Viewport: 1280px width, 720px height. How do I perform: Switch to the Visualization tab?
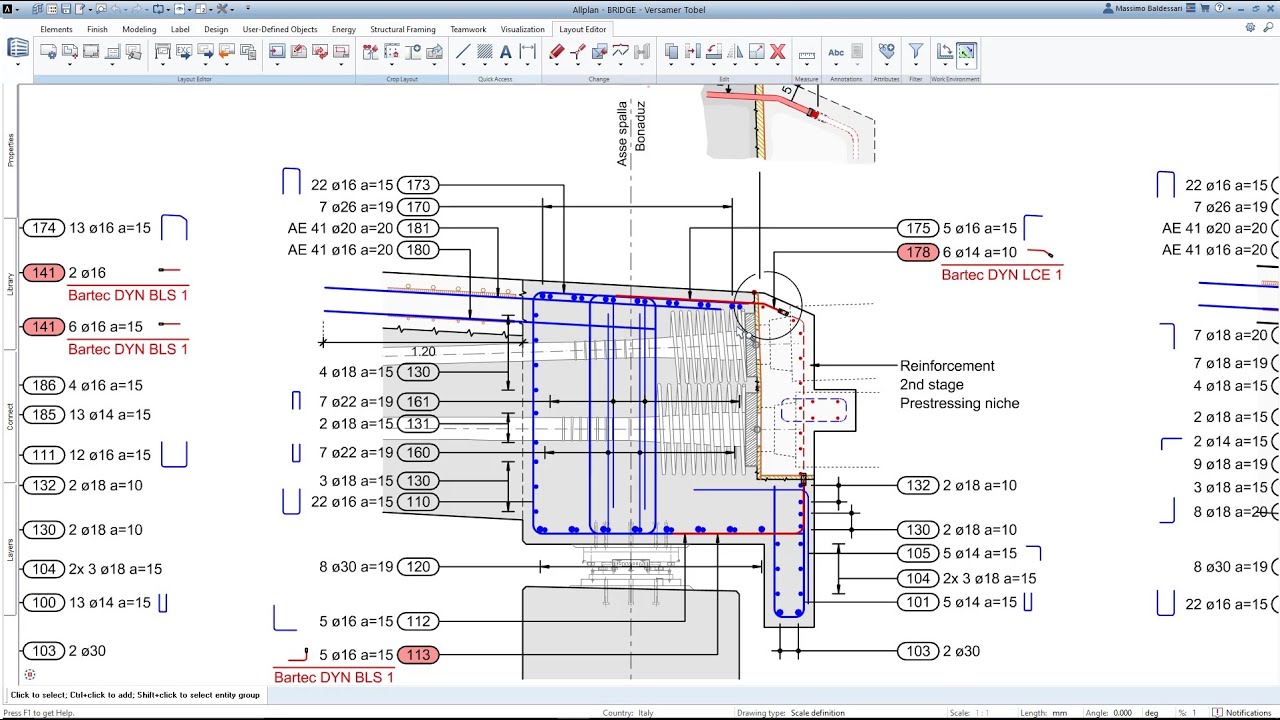(522, 29)
